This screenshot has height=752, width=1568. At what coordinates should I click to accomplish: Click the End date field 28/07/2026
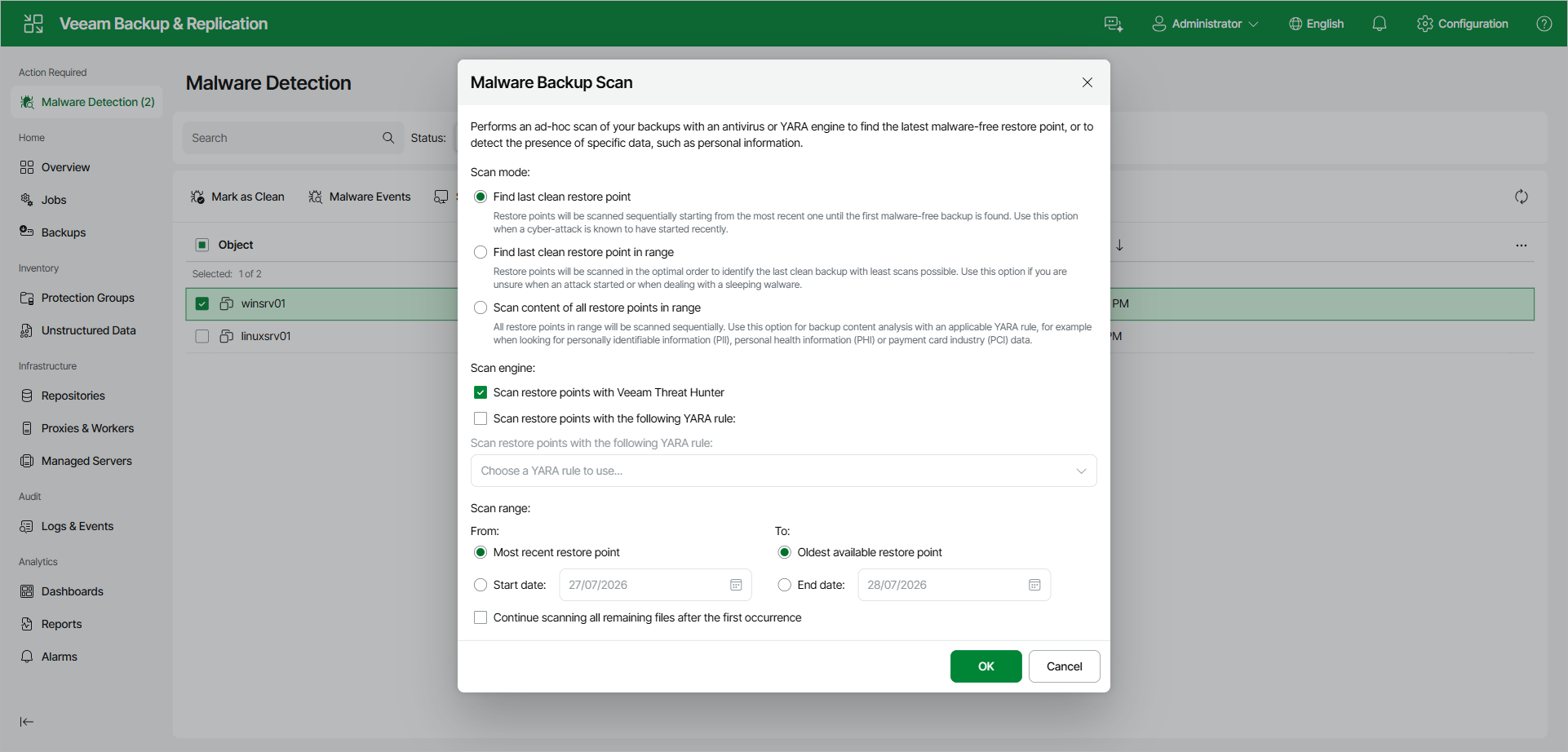click(x=954, y=585)
